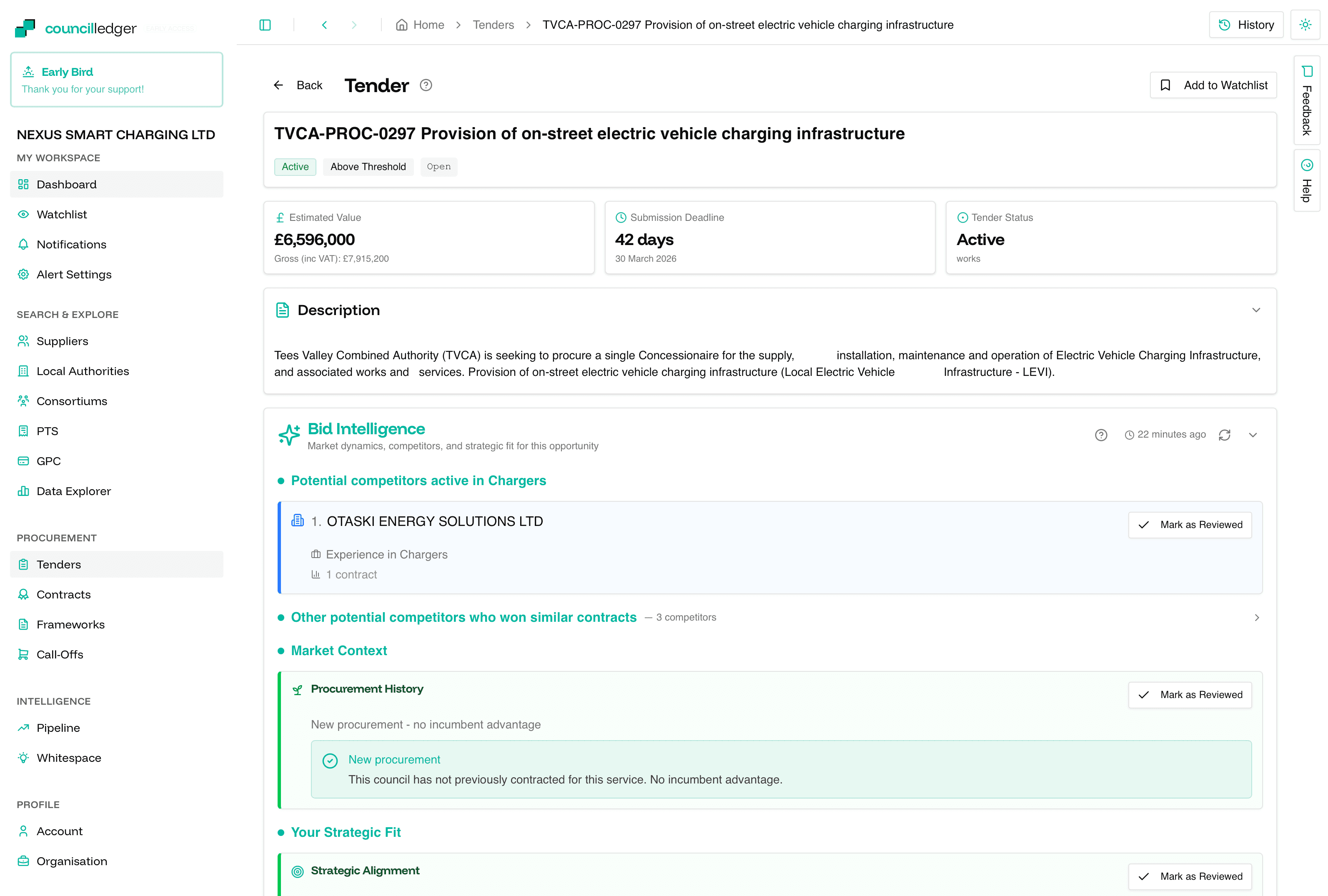
Task: Open Consortiums in the sidebar
Action: [117, 401]
